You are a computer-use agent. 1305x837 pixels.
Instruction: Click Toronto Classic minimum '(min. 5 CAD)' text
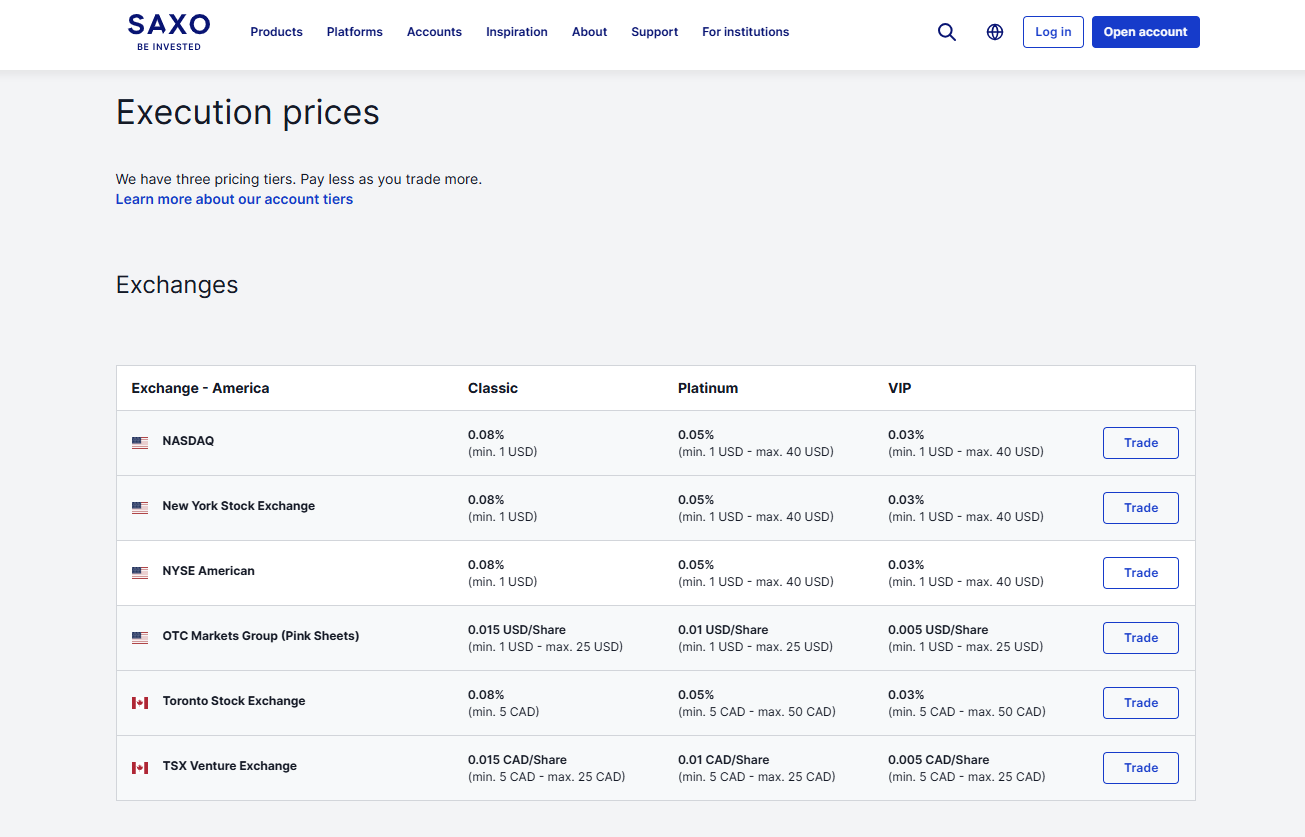(504, 712)
